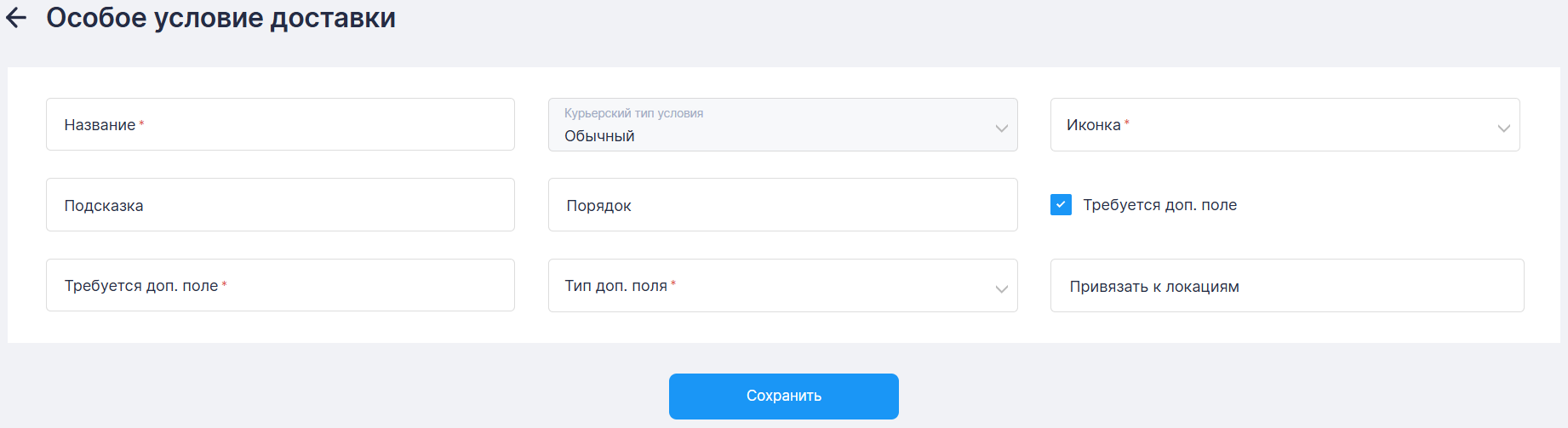Image resolution: width=1568 pixels, height=428 pixels.
Task: Go back using the left arrow
Action: point(16,18)
